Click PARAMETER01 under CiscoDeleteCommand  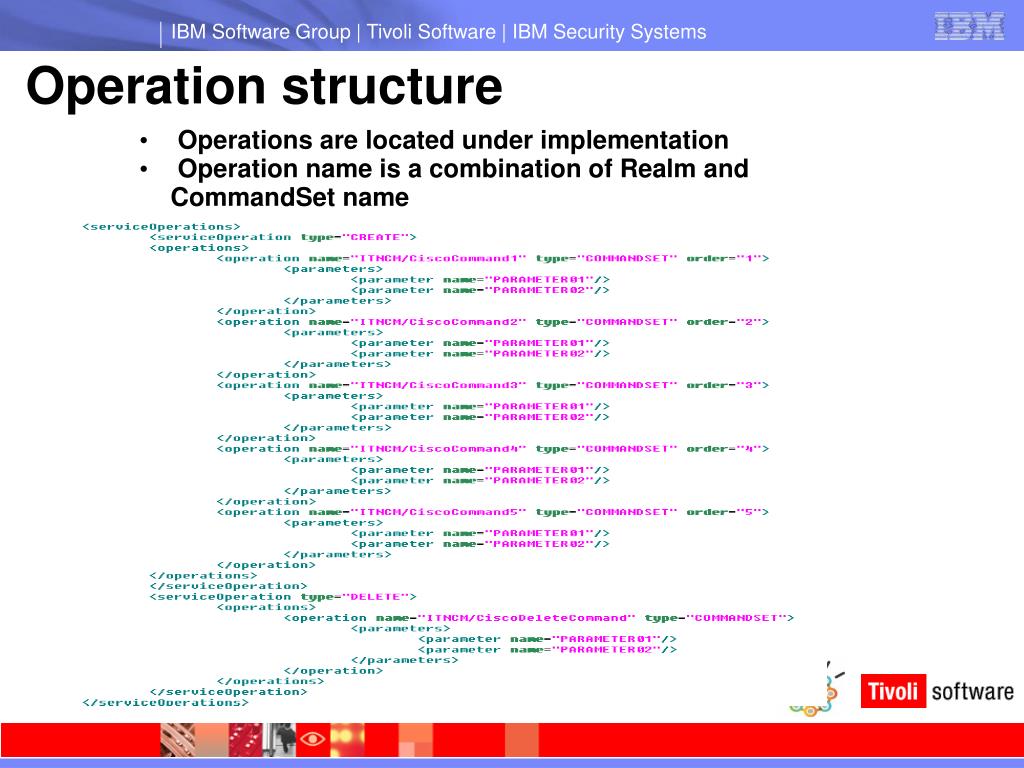coord(547,639)
